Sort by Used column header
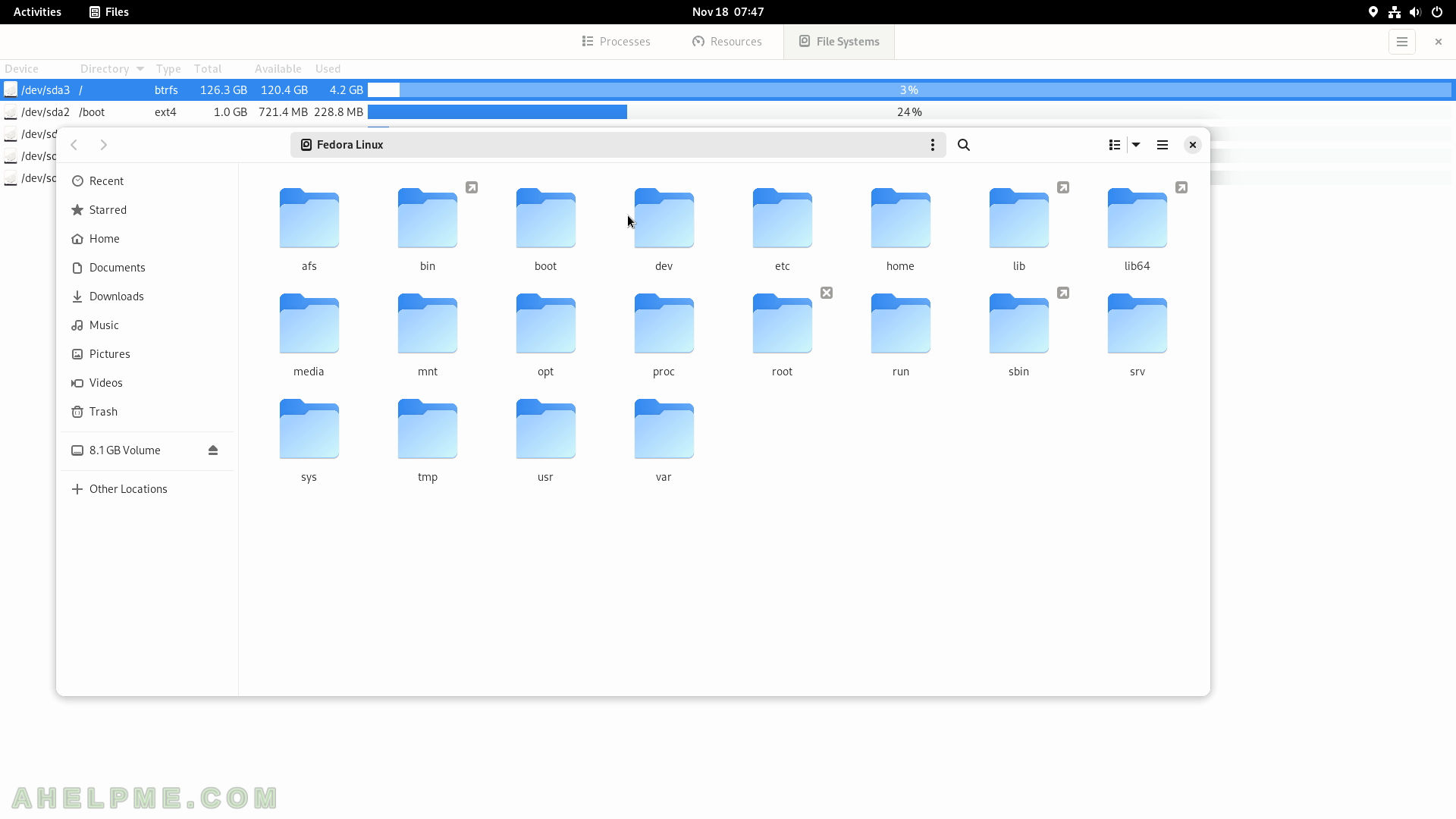Viewport: 1456px width, 819px height. tap(328, 69)
